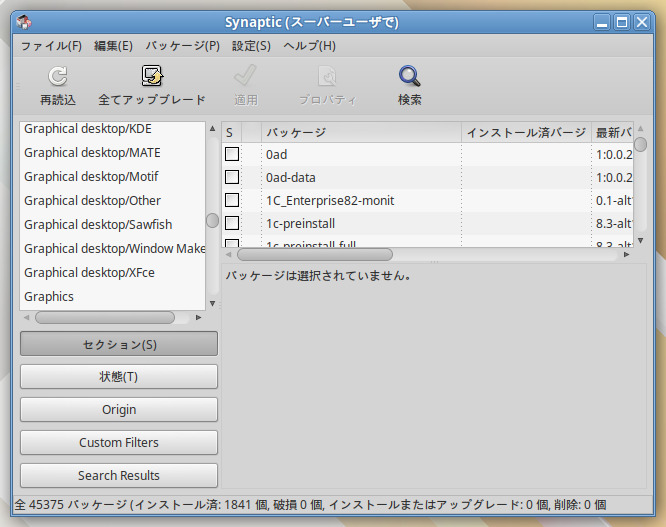The image size is (666, 527).
Task: Select the Graphics section
Action: pos(113,296)
